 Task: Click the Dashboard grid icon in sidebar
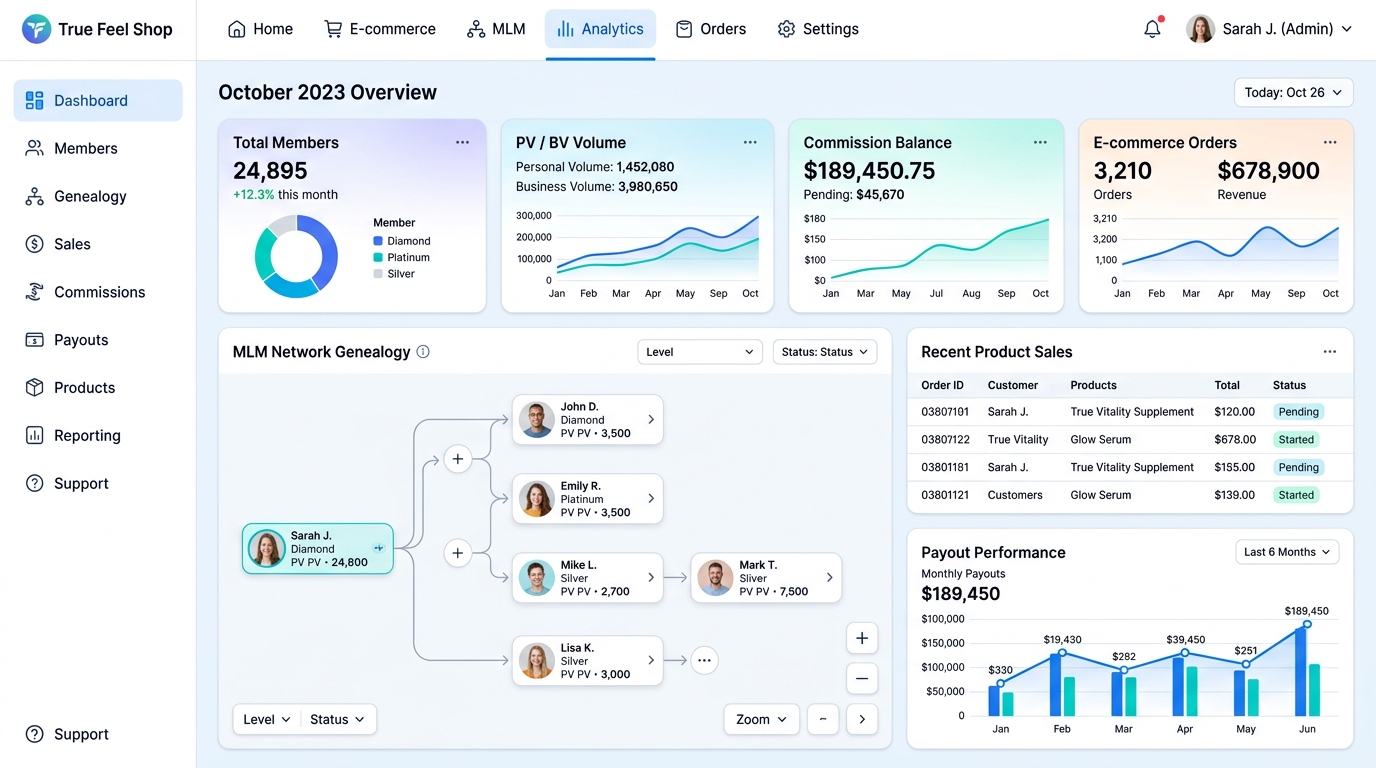click(x=35, y=100)
